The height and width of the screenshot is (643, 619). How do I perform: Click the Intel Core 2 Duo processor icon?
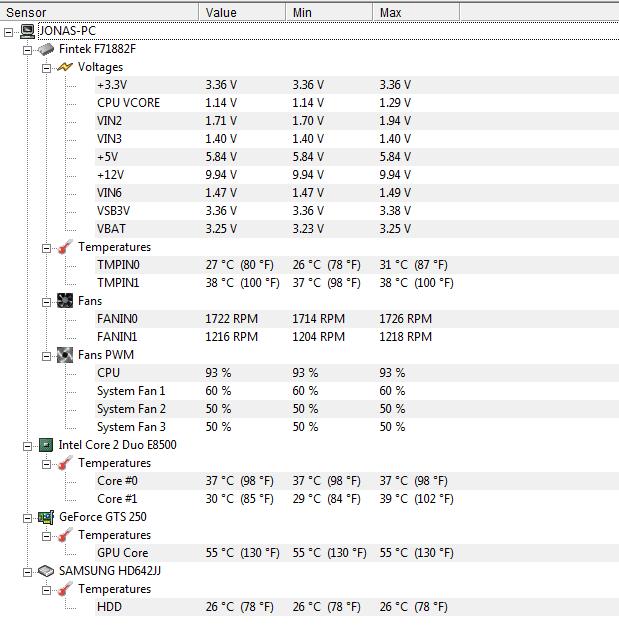(46, 445)
